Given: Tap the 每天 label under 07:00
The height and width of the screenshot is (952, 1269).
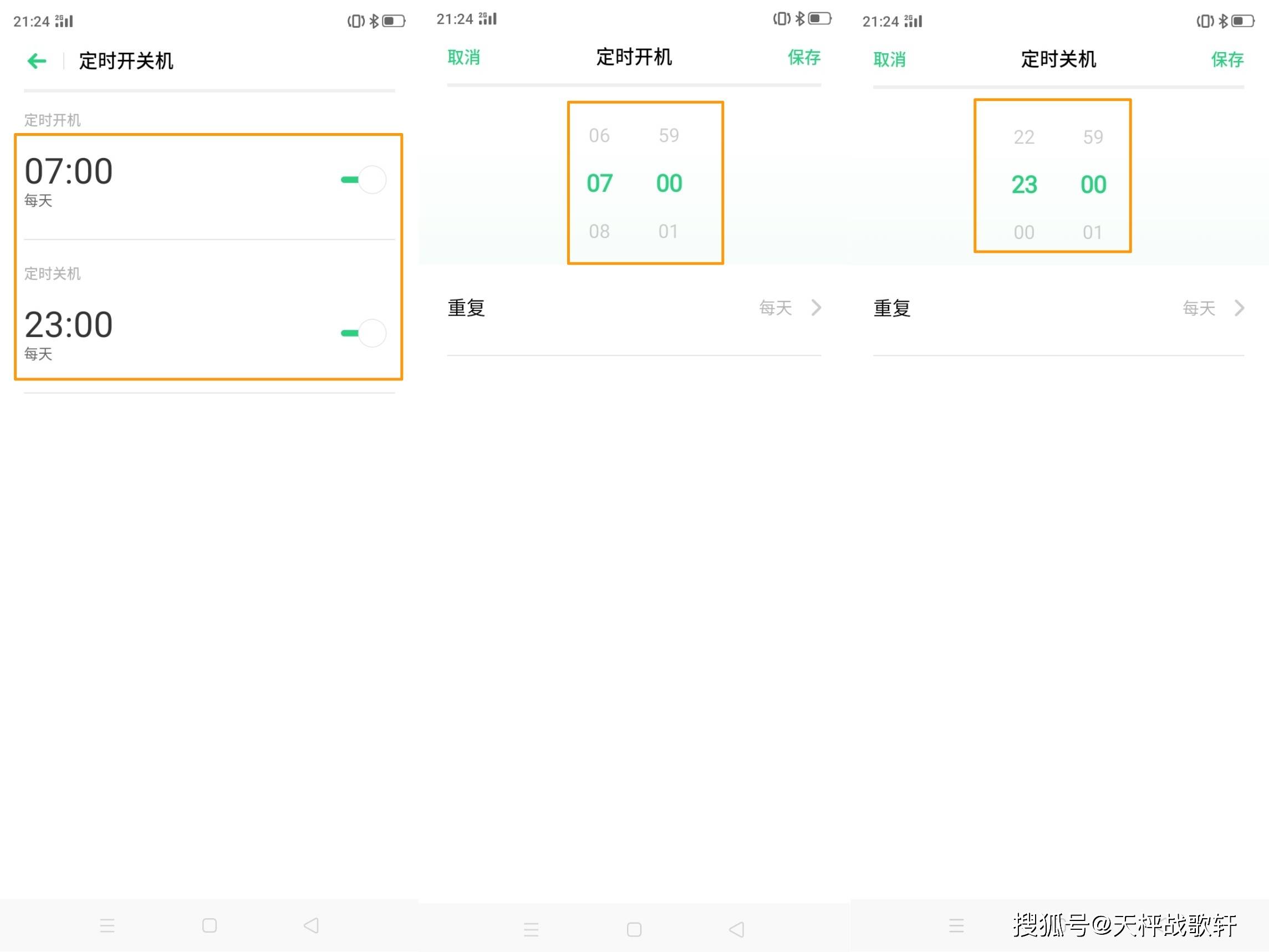Looking at the screenshot, I should point(38,200).
